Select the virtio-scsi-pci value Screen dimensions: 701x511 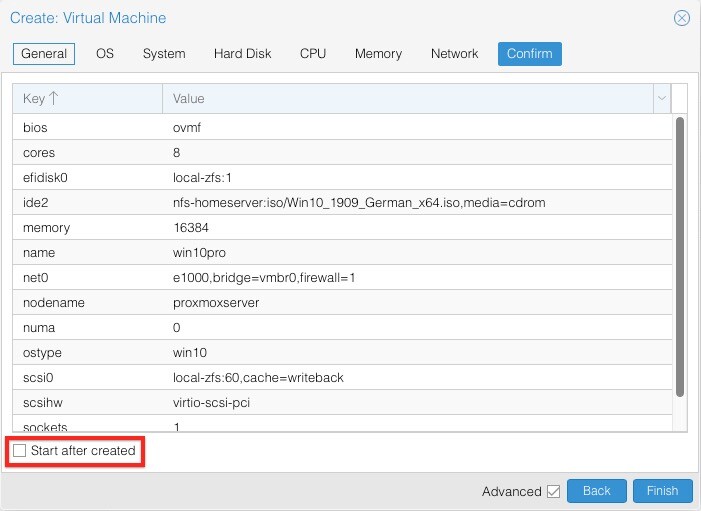pyautogui.click(x=211, y=403)
